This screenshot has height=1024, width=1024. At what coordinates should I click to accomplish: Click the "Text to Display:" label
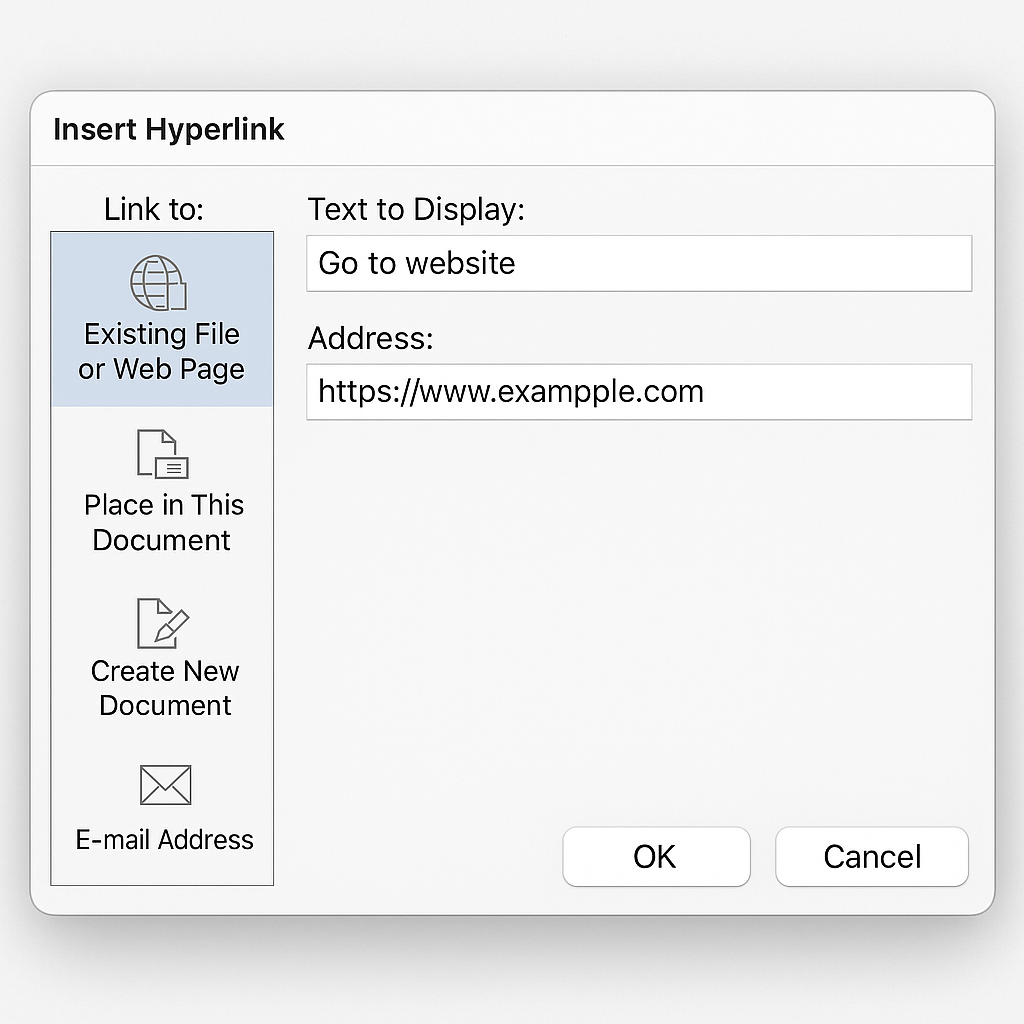click(x=416, y=210)
